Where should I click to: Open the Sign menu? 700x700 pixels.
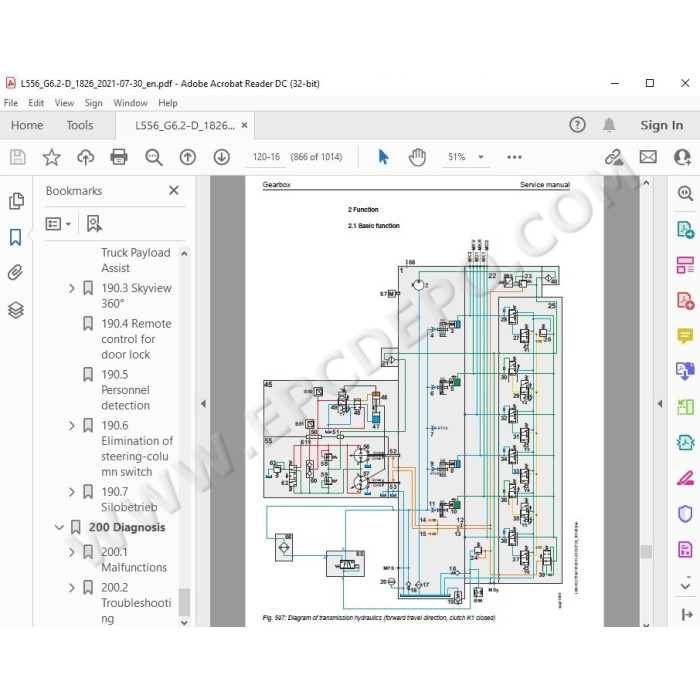coord(94,103)
